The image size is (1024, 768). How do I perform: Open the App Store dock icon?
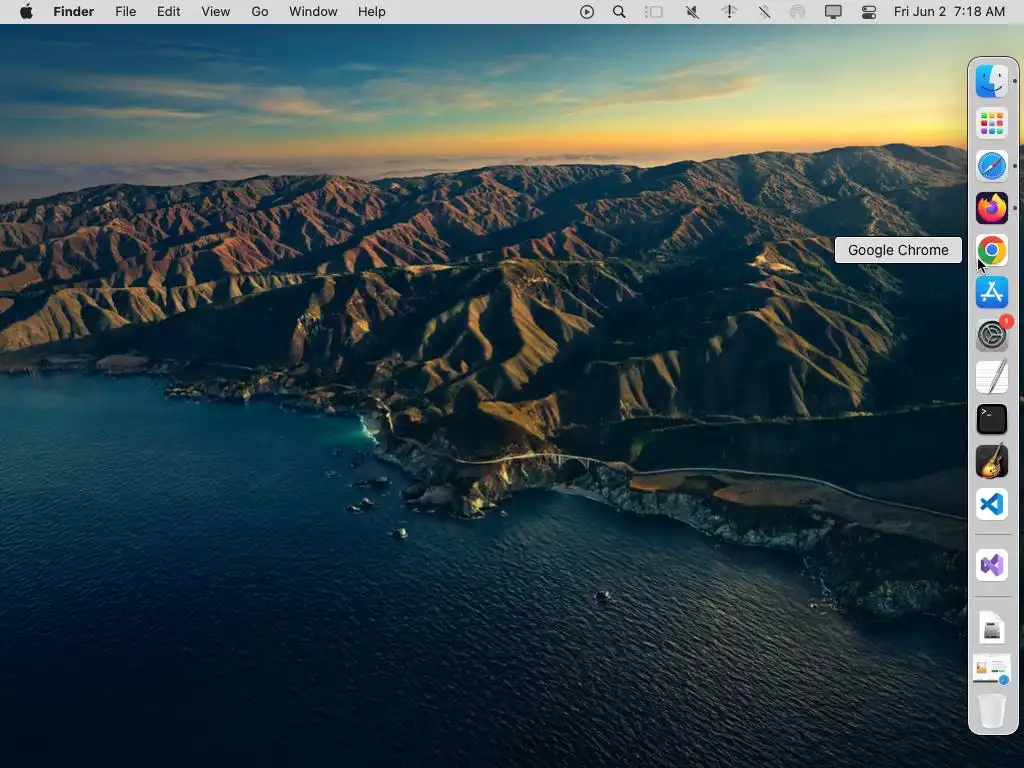992,293
